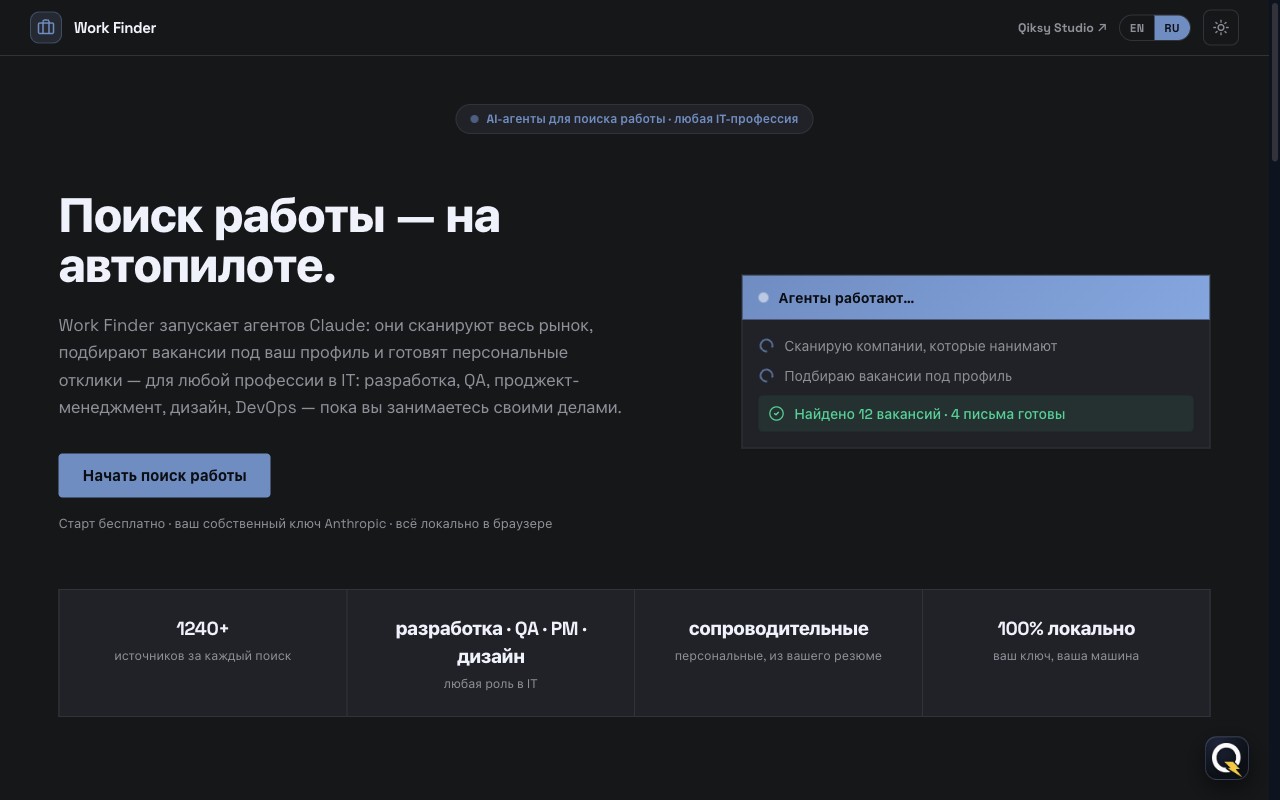
Task: Click the text ваш ключ, ваша машина
Action: tap(1066, 656)
